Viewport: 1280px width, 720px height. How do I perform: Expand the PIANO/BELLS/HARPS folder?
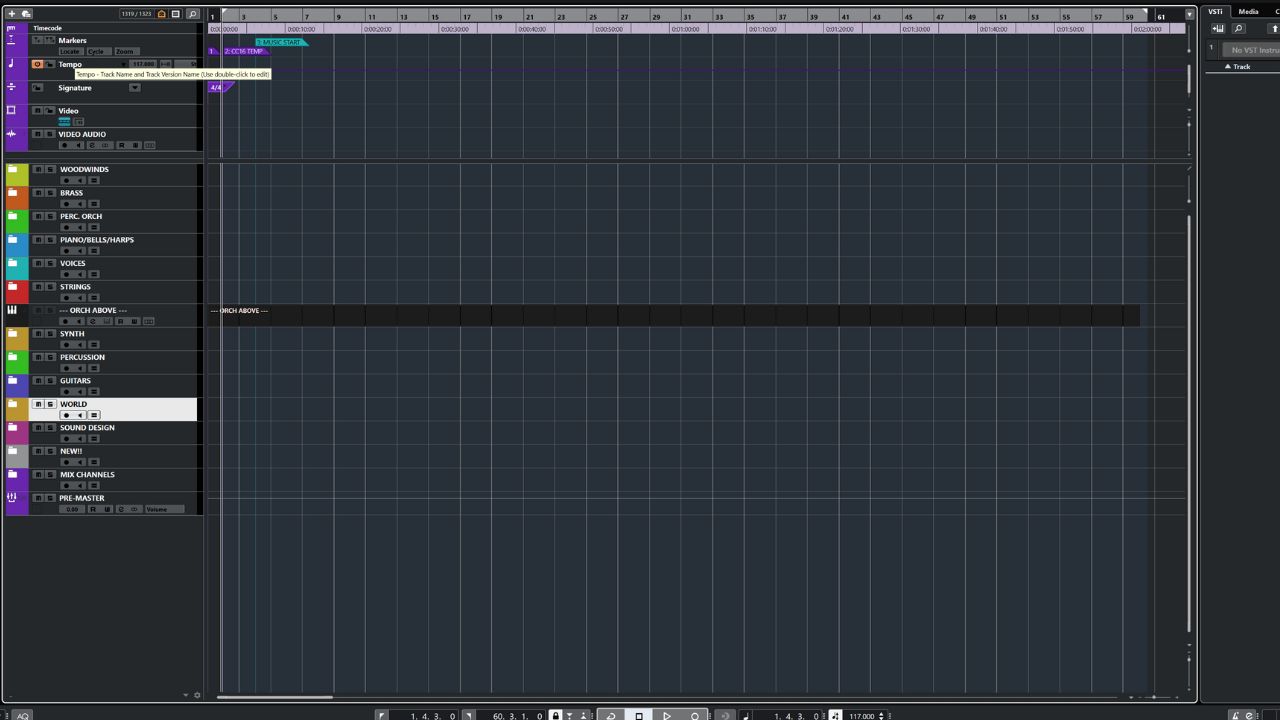[x=12, y=240]
